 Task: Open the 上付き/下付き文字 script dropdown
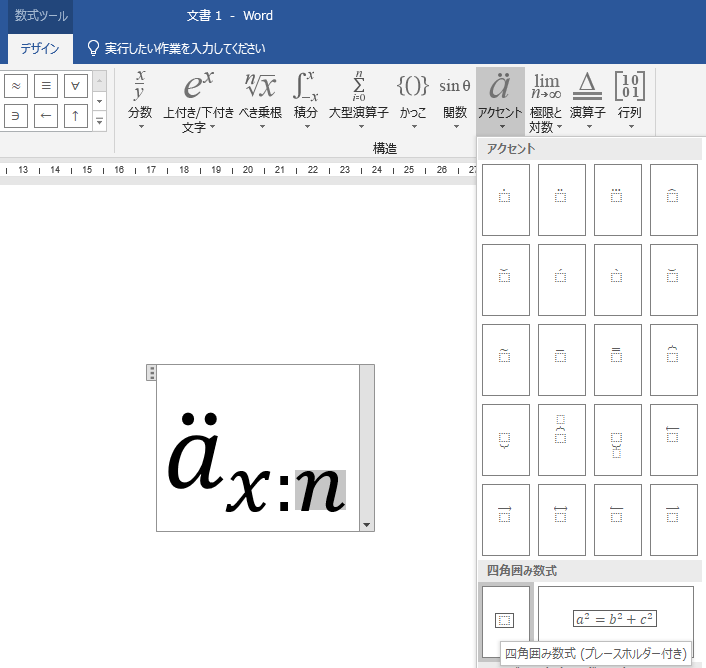199,101
